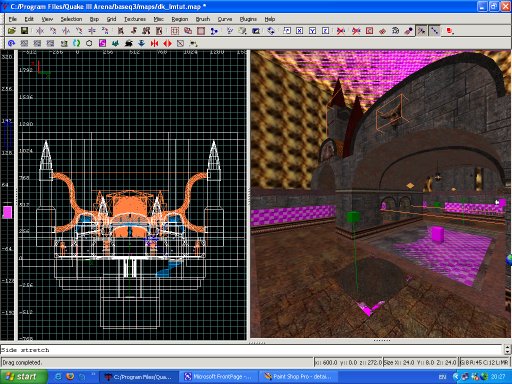Toggle the free scale icon left of X
Screen dimensions: 512x384
pyautogui.click(x=287, y=31)
